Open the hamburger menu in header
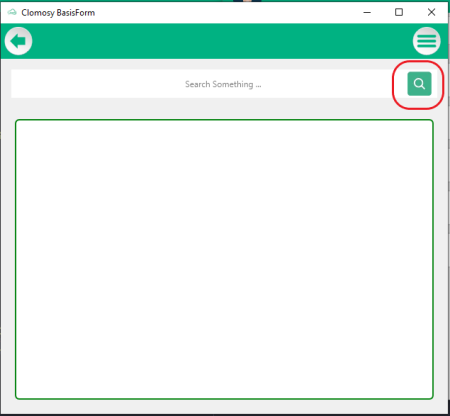Viewport: 450px width, 416px height. point(427,41)
